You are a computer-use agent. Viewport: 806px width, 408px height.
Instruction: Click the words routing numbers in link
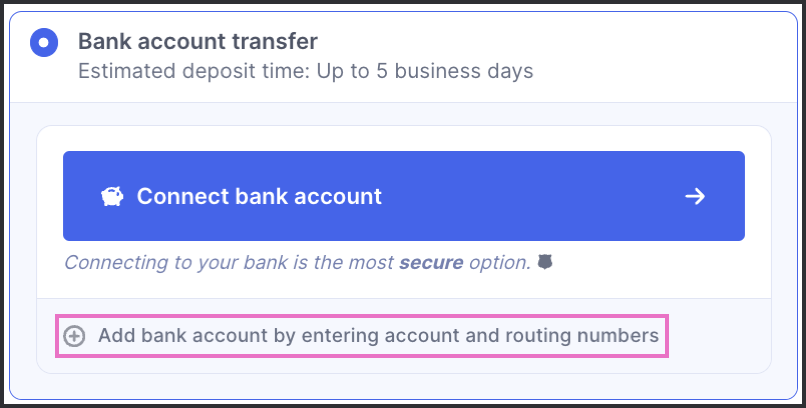tap(582, 336)
